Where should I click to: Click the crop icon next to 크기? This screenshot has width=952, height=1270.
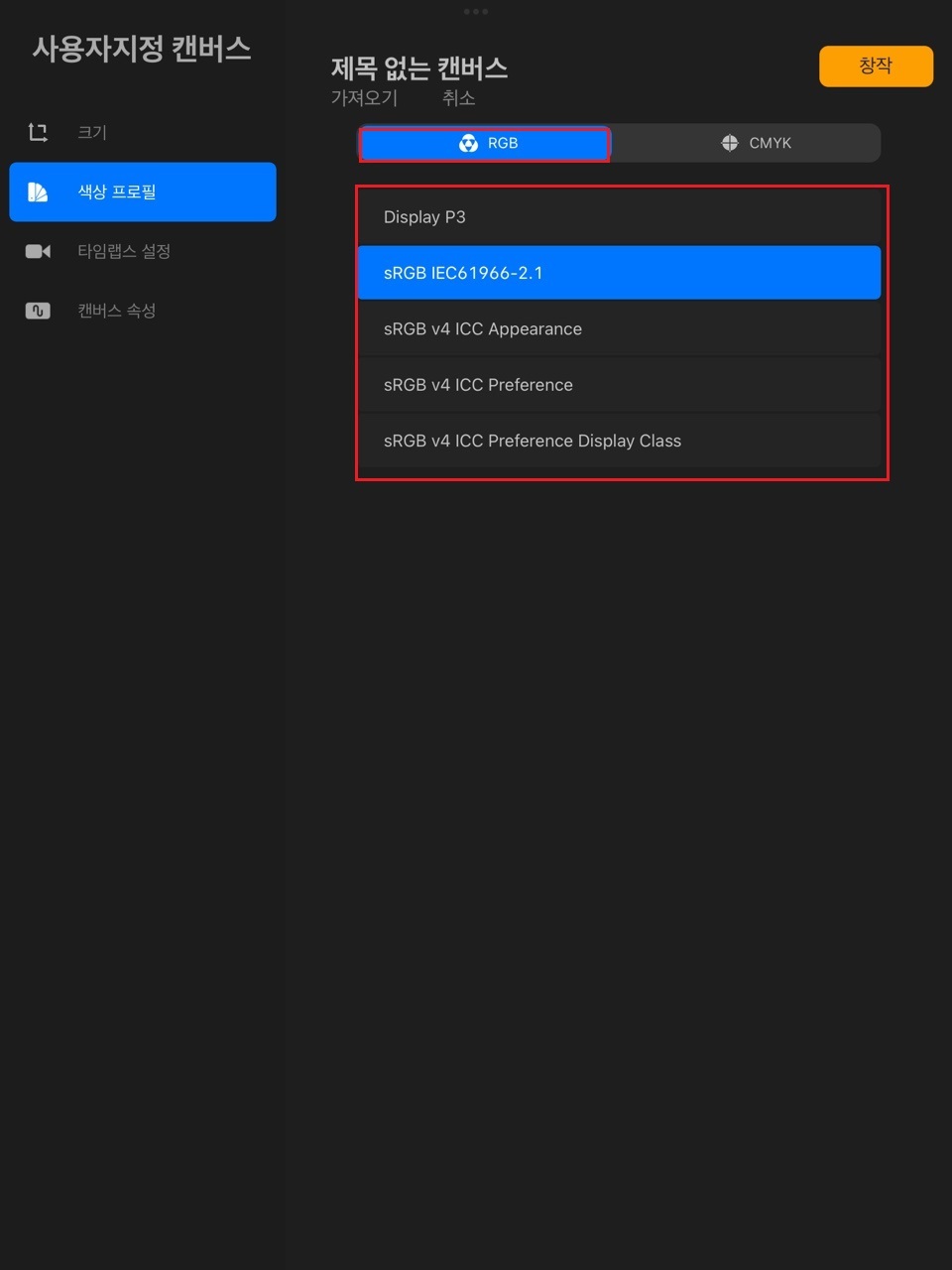(x=38, y=132)
